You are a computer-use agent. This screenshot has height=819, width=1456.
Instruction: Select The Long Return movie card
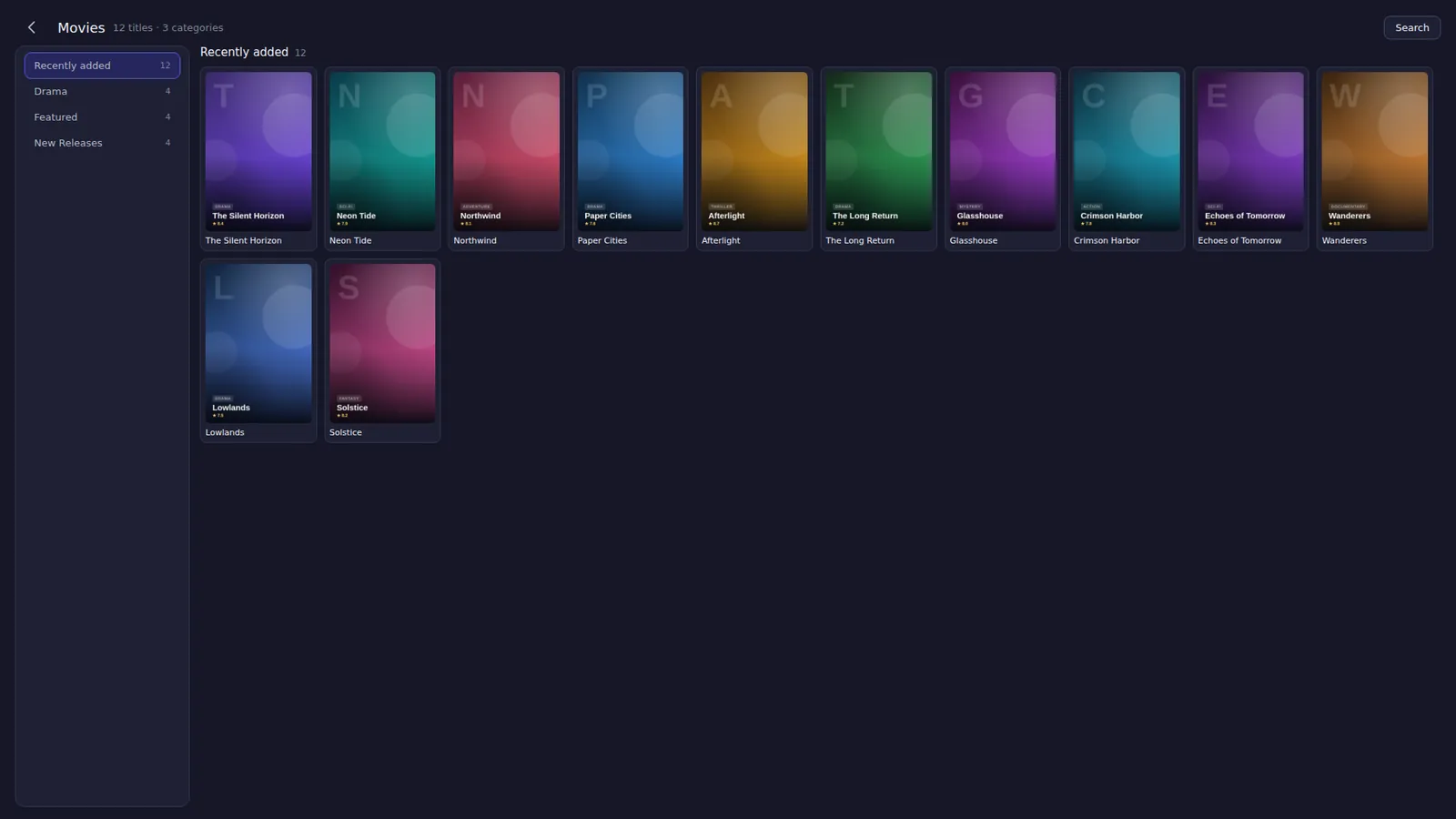(878, 159)
